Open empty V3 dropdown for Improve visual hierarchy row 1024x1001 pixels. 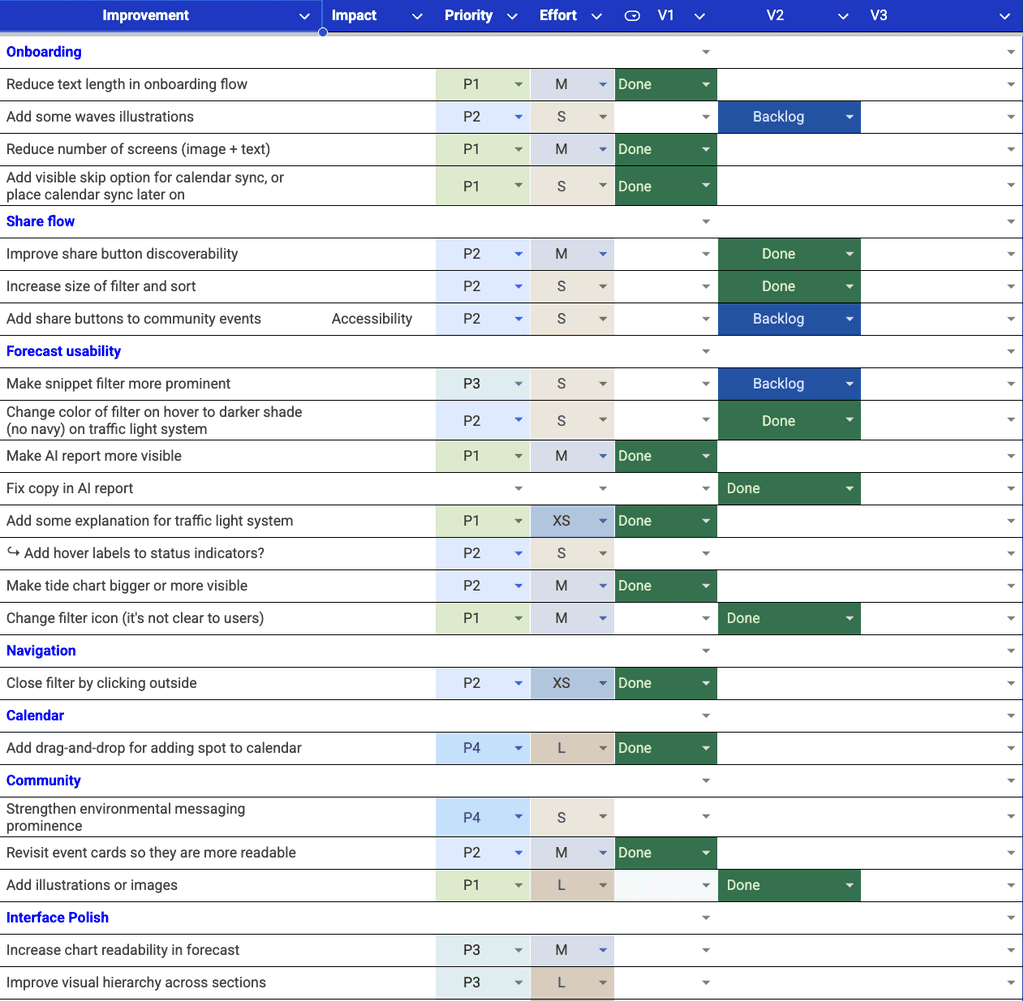[1011, 983]
